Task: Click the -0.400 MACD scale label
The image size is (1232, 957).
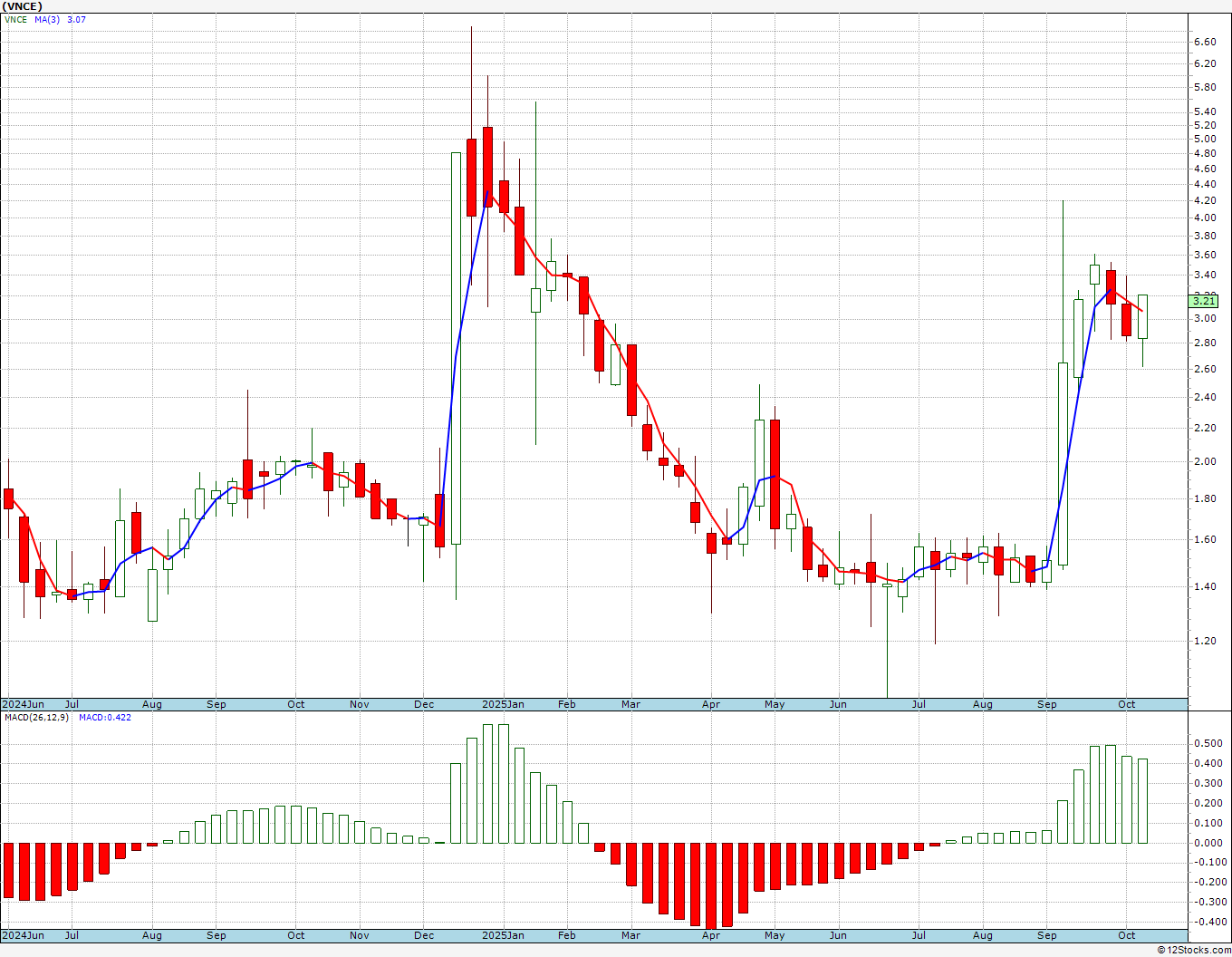Action: [x=1208, y=922]
